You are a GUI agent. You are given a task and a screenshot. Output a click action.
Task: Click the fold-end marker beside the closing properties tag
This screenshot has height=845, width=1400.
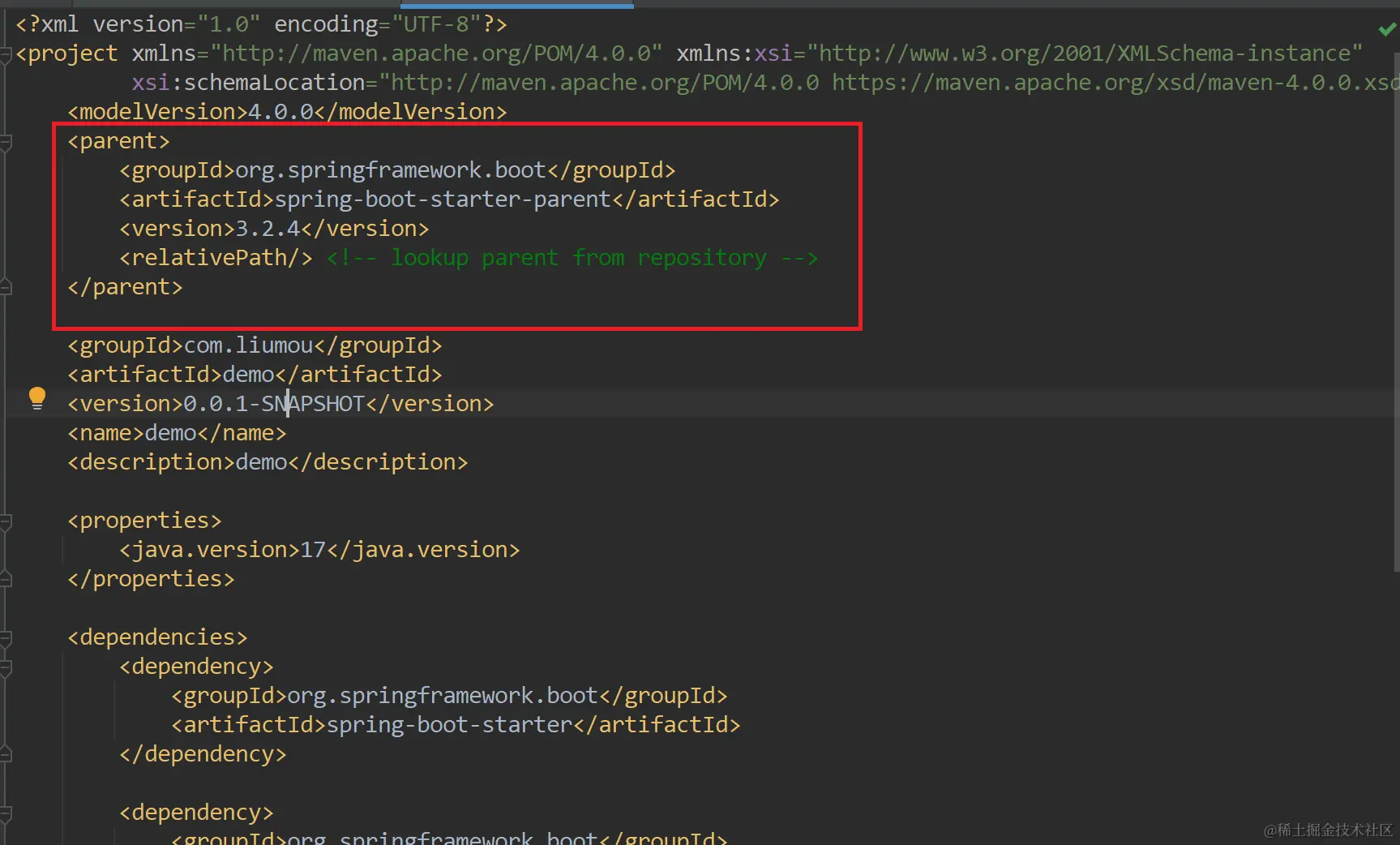click(x=6, y=579)
